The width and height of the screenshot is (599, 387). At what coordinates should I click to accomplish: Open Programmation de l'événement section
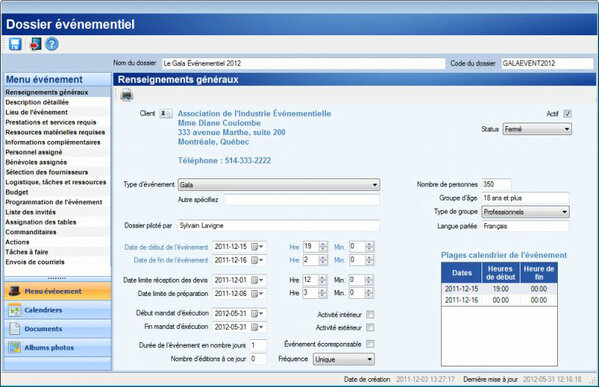(x=57, y=202)
